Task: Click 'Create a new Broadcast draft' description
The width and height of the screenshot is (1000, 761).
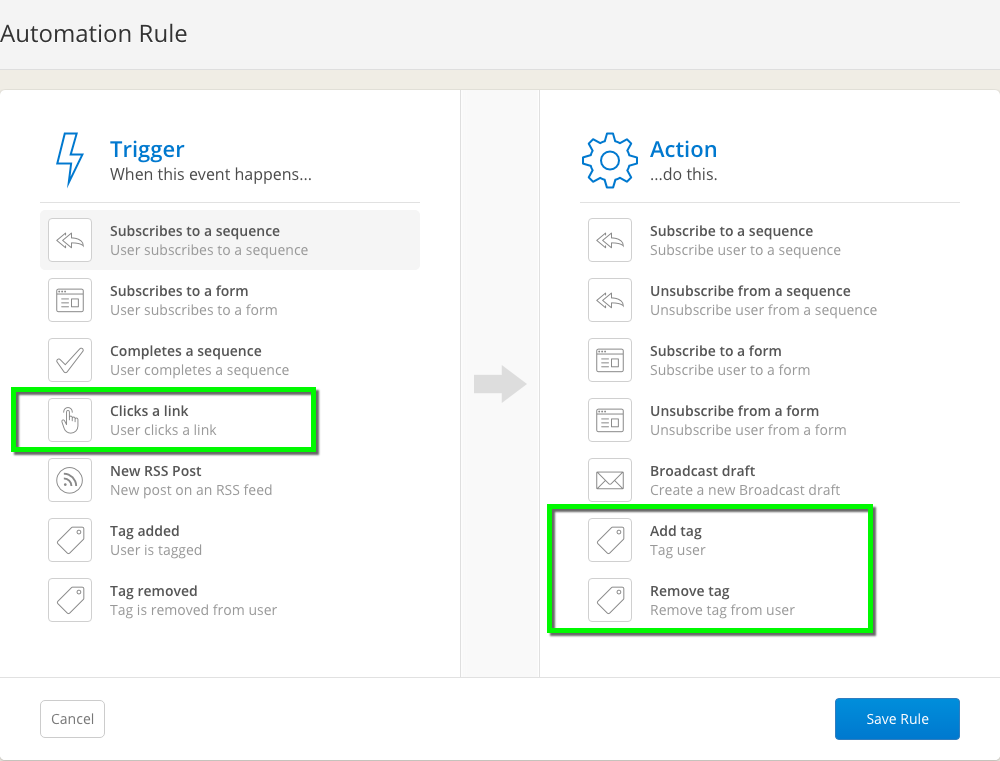Action: (744, 490)
